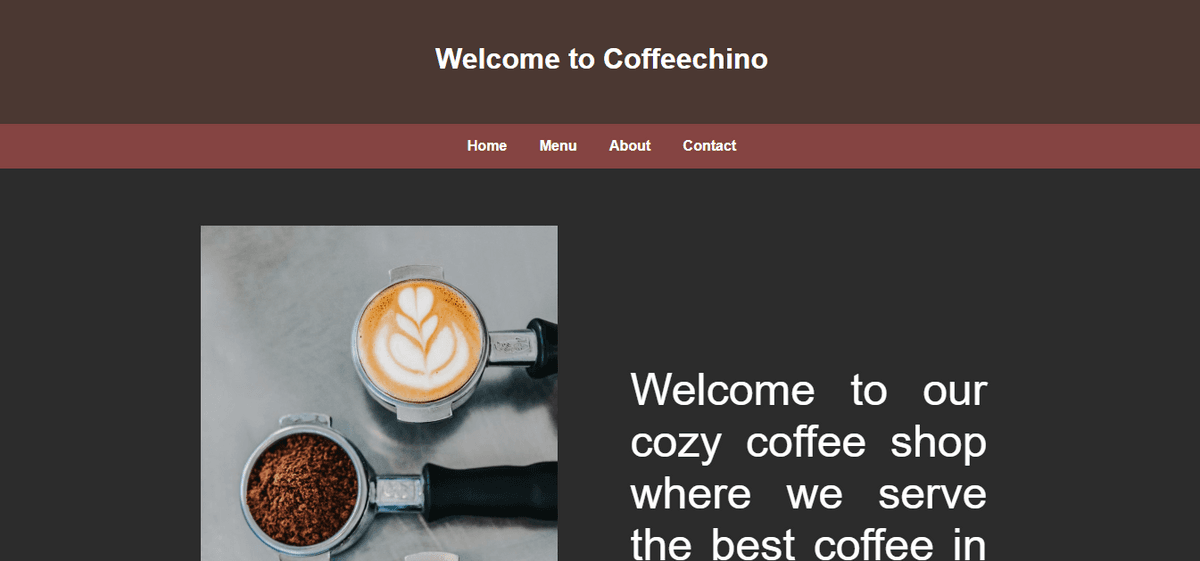Click the ground coffee portafilter in photo
The height and width of the screenshot is (561, 1200).
pyautogui.click(x=302, y=489)
